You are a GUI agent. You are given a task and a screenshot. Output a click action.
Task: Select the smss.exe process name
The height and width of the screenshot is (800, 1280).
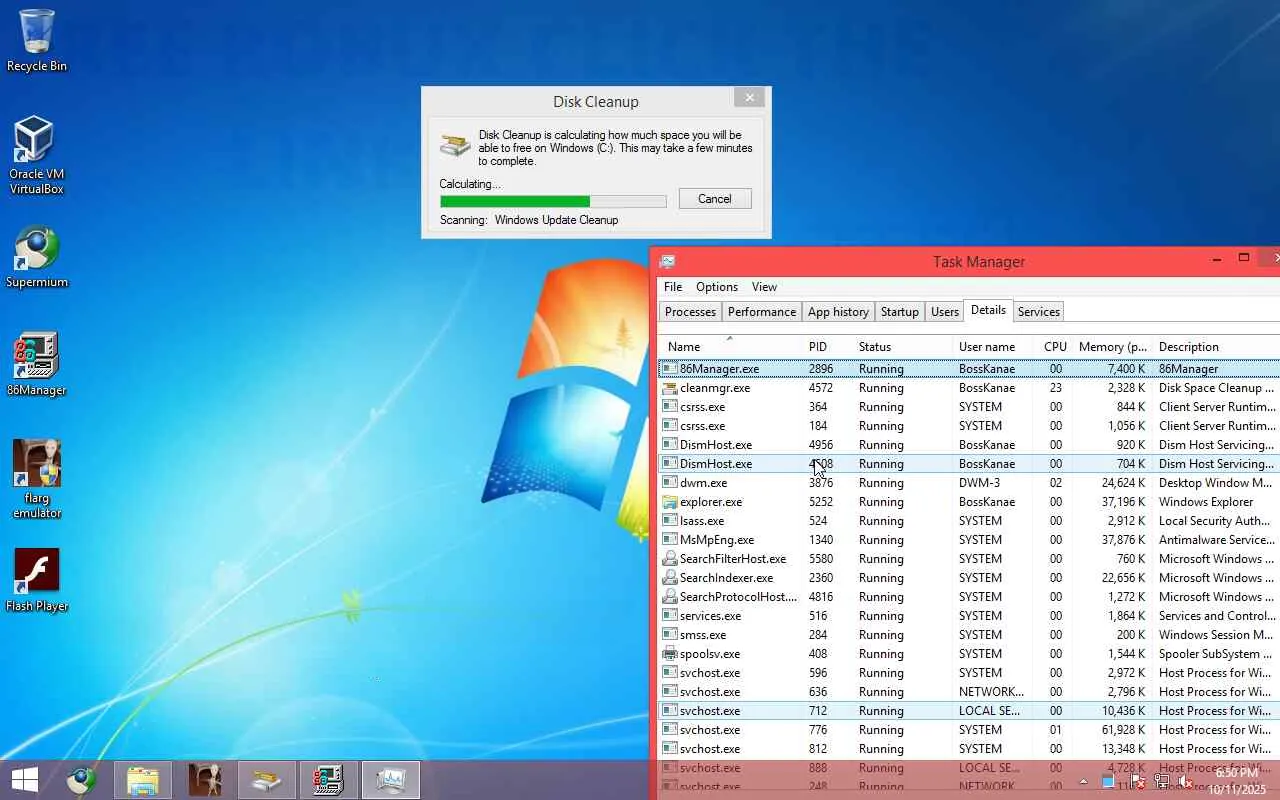(703, 635)
